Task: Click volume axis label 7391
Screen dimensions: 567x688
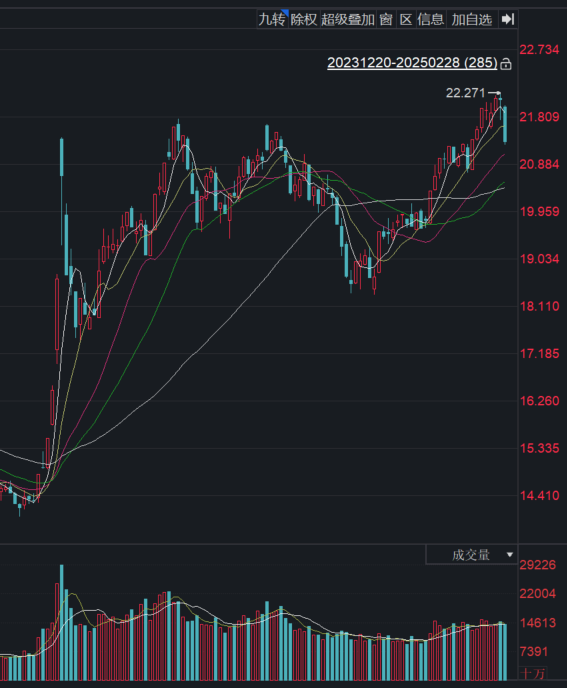Action: pyautogui.click(x=534, y=652)
